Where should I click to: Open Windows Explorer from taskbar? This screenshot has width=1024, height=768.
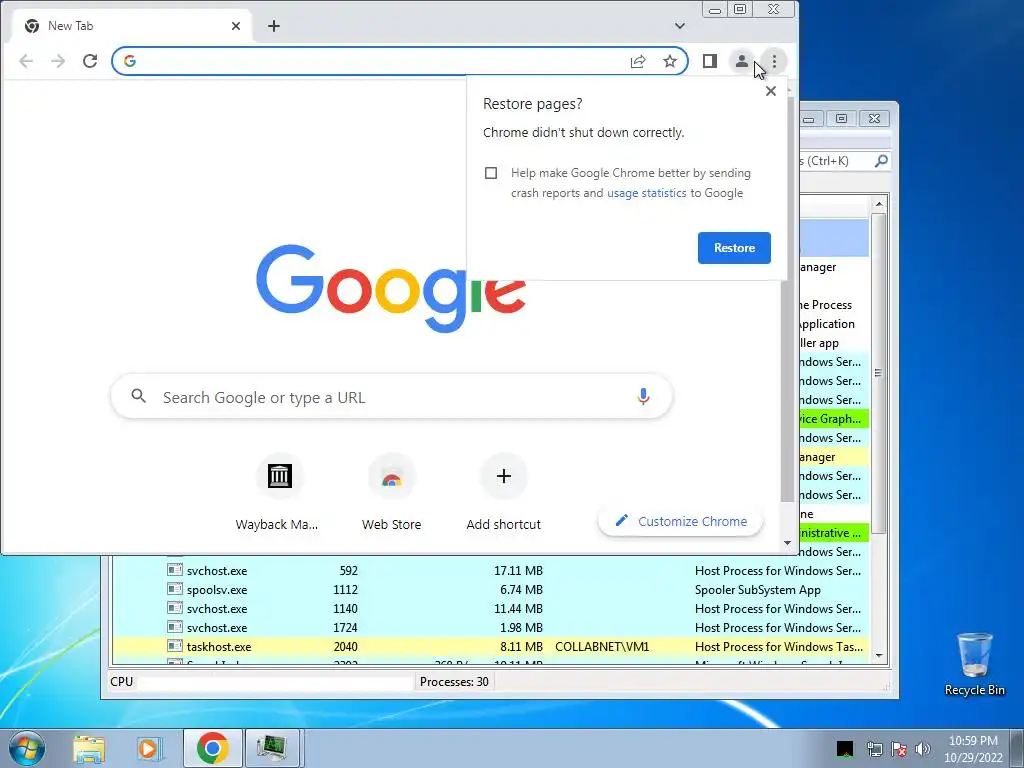(89, 748)
